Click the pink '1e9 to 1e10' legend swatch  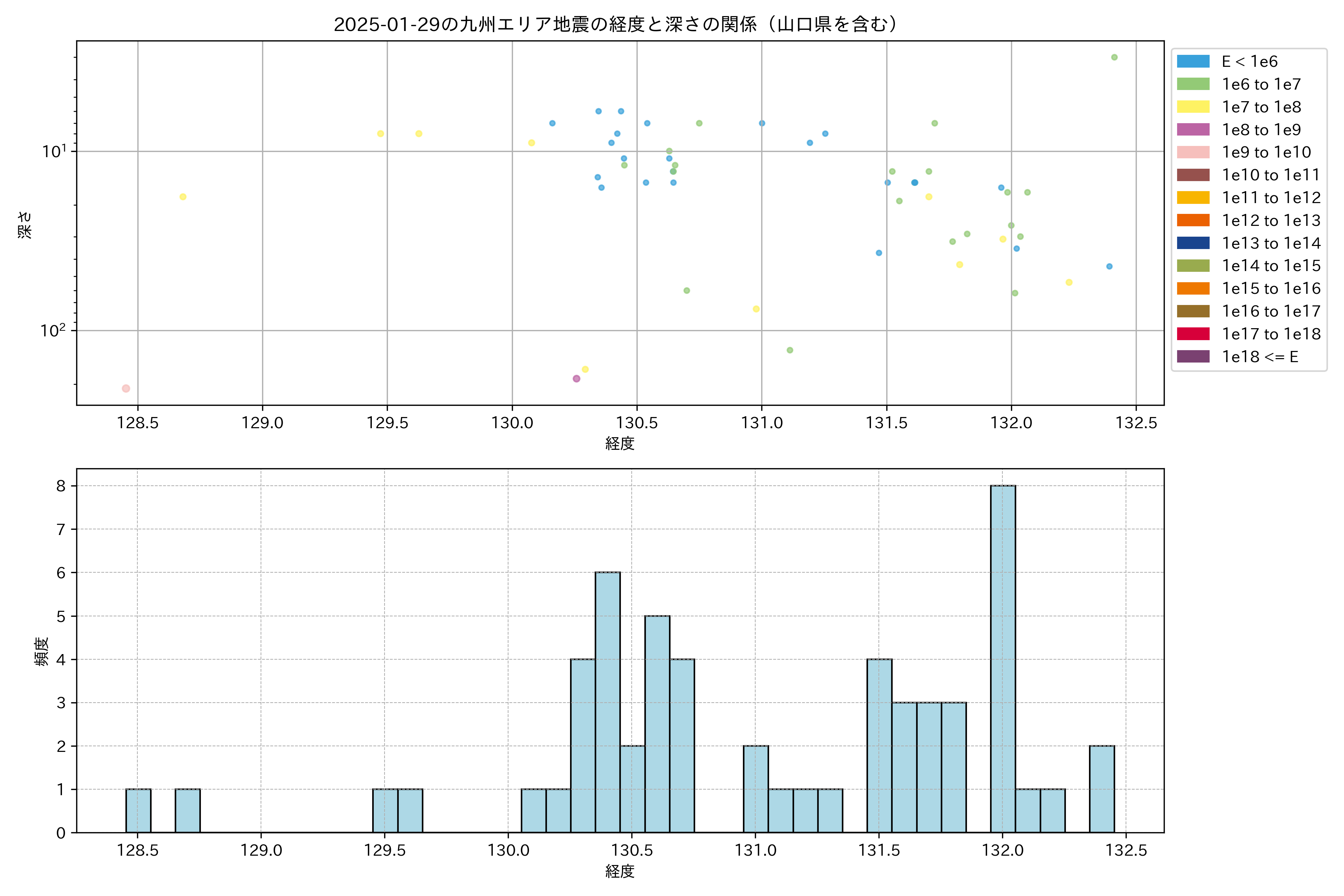click(x=1193, y=152)
